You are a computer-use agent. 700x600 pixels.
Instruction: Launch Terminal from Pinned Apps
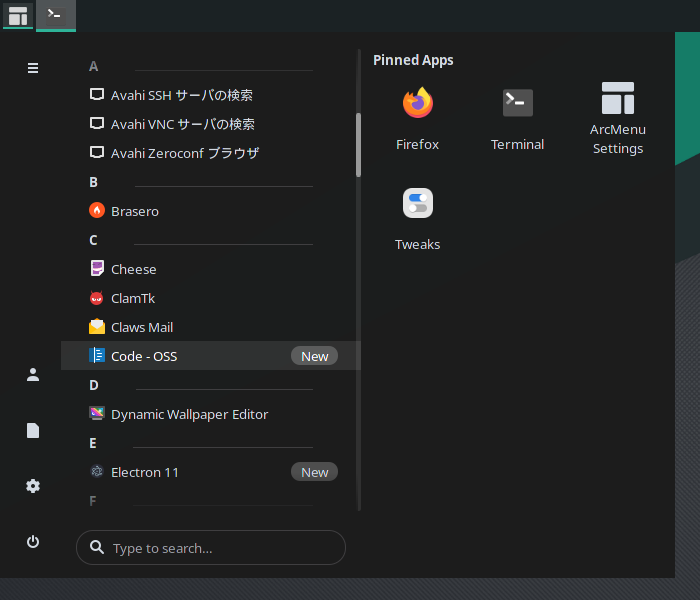click(517, 119)
